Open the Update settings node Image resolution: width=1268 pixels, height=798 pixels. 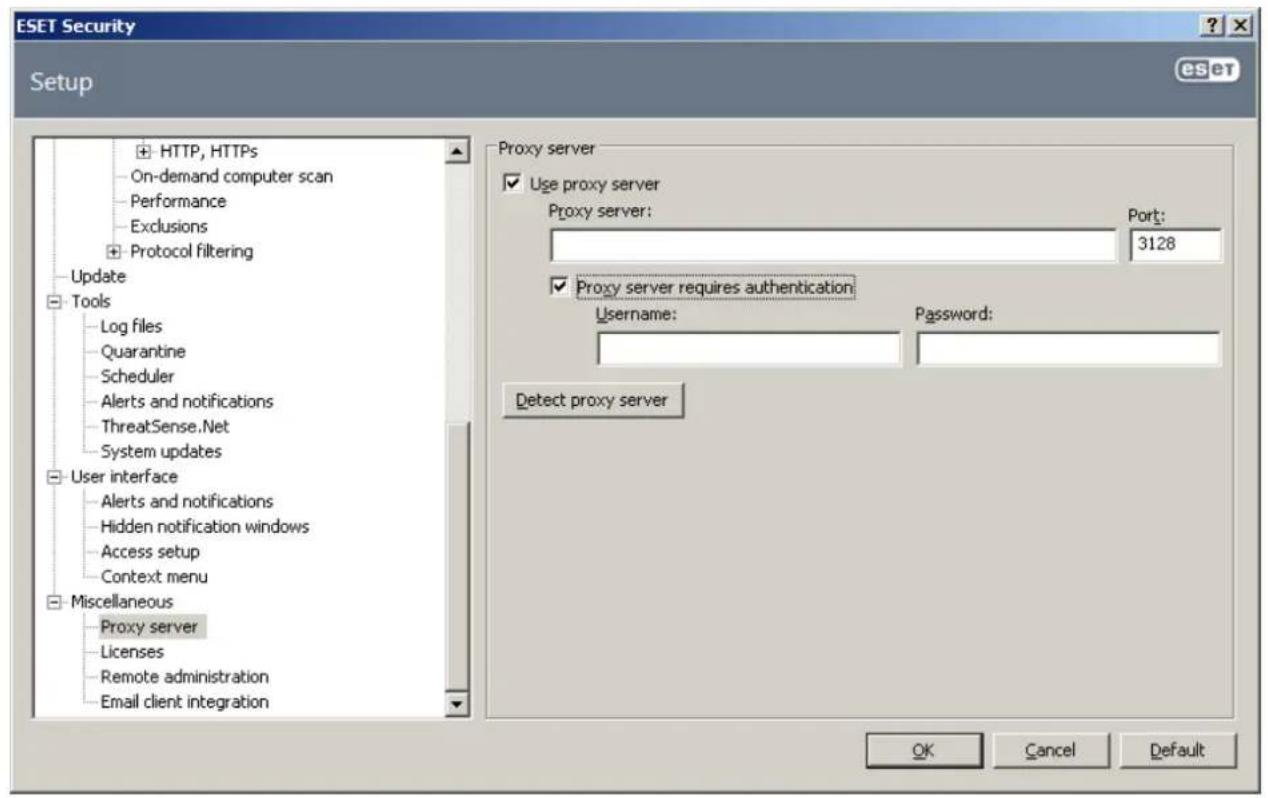[x=97, y=276]
